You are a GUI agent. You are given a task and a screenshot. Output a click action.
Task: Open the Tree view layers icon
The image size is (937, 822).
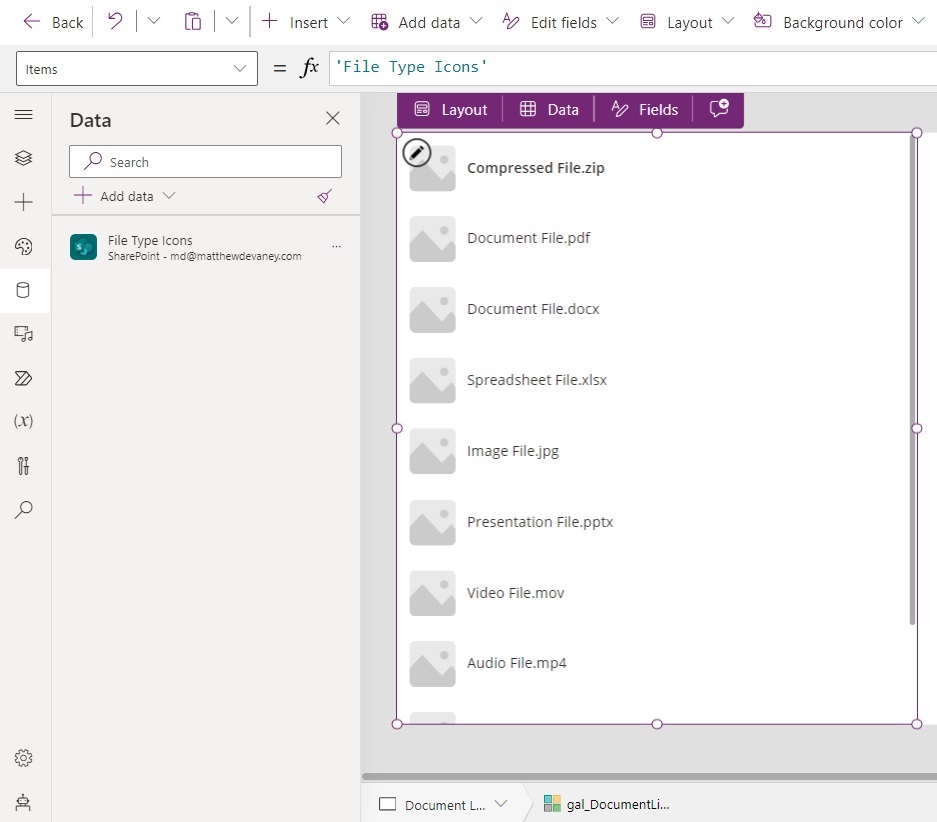[x=23, y=158]
